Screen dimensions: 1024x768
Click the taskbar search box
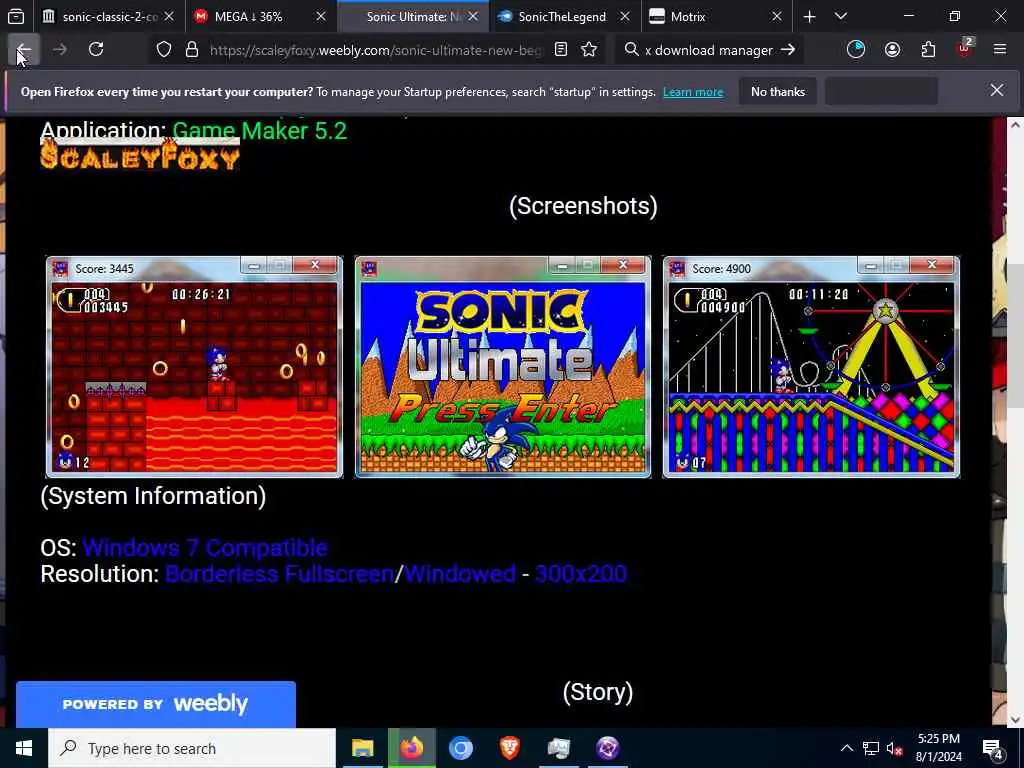(191, 748)
